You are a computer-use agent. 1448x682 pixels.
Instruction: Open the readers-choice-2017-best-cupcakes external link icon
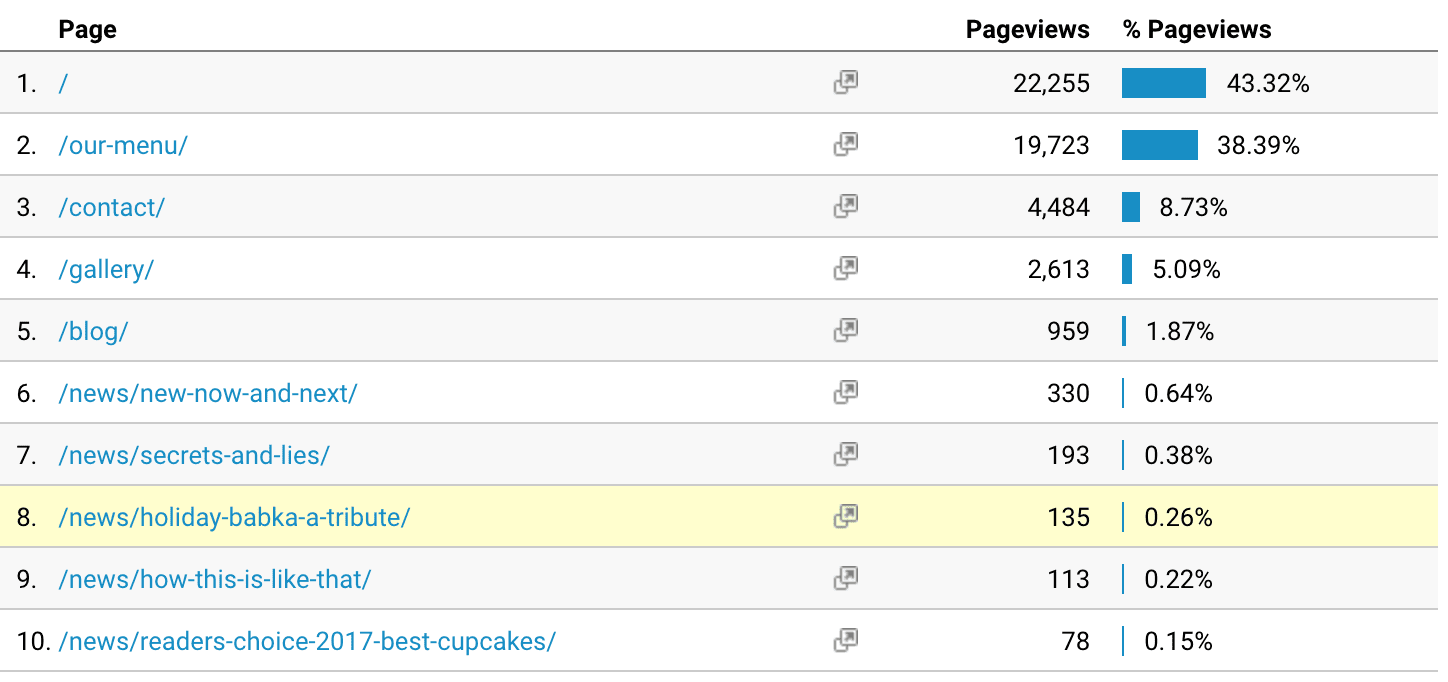pos(846,641)
